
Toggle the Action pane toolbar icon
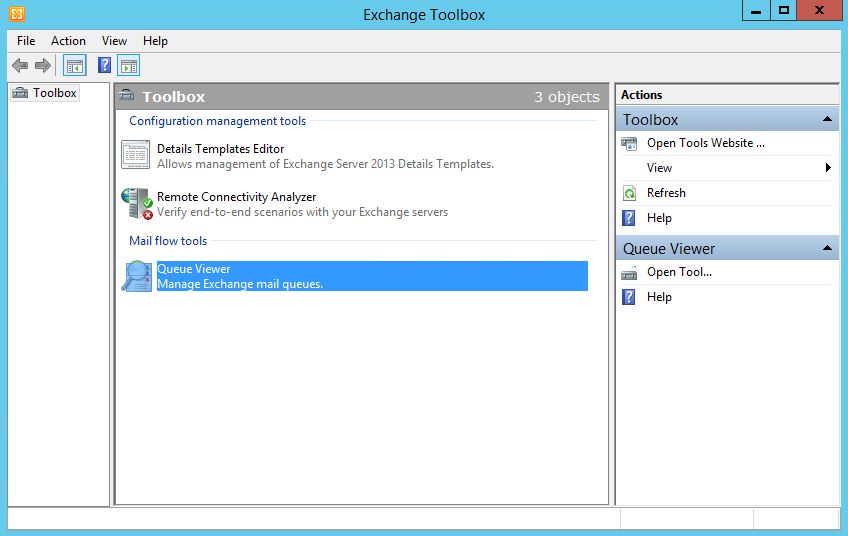[x=129, y=66]
